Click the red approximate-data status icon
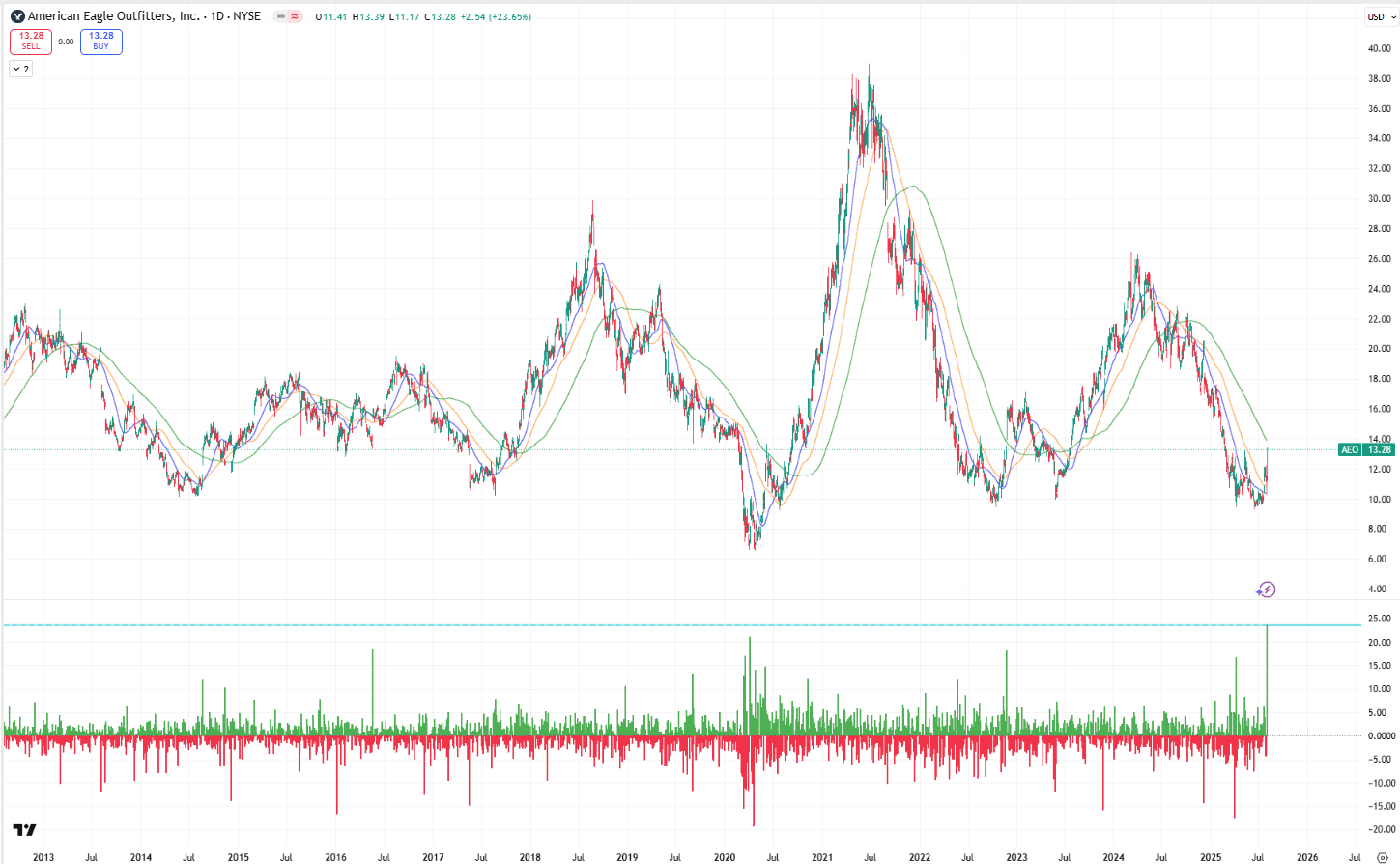This screenshot has width=1400, height=864. coord(295,16)
